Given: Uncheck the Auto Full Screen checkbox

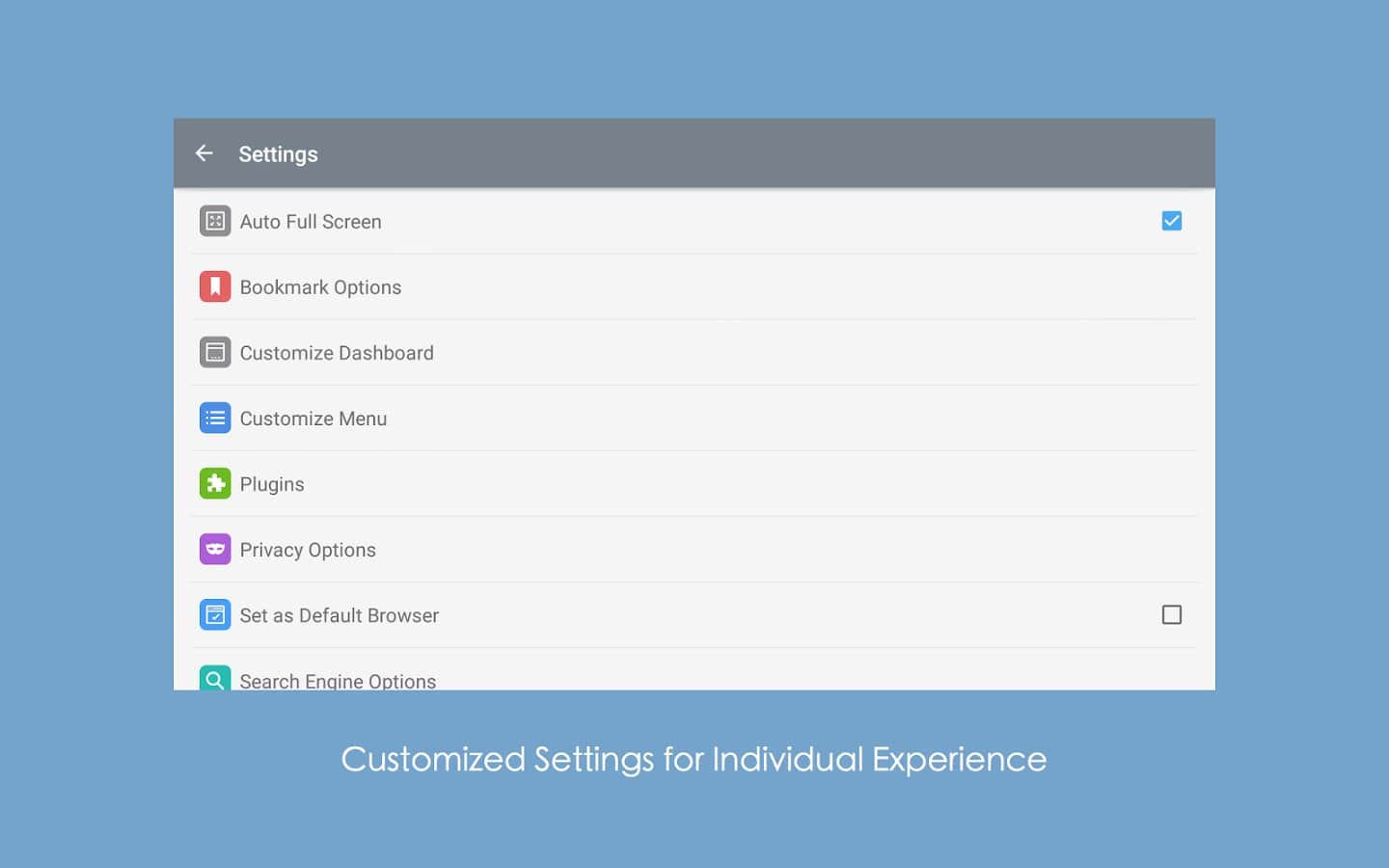Looking at the screenshot, I should pos(1171,221).
